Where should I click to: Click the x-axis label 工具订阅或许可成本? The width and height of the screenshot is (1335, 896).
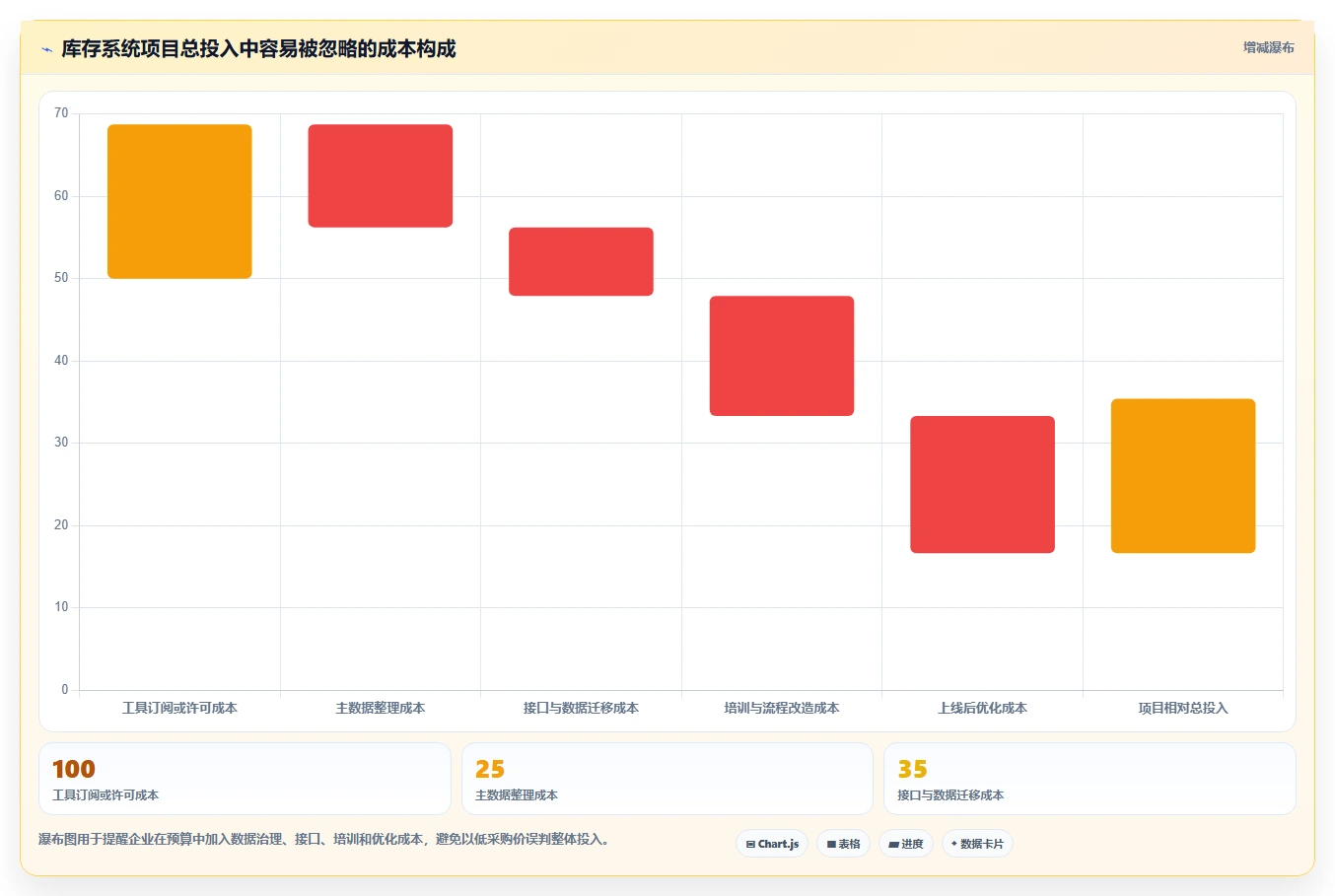point(179,708)
